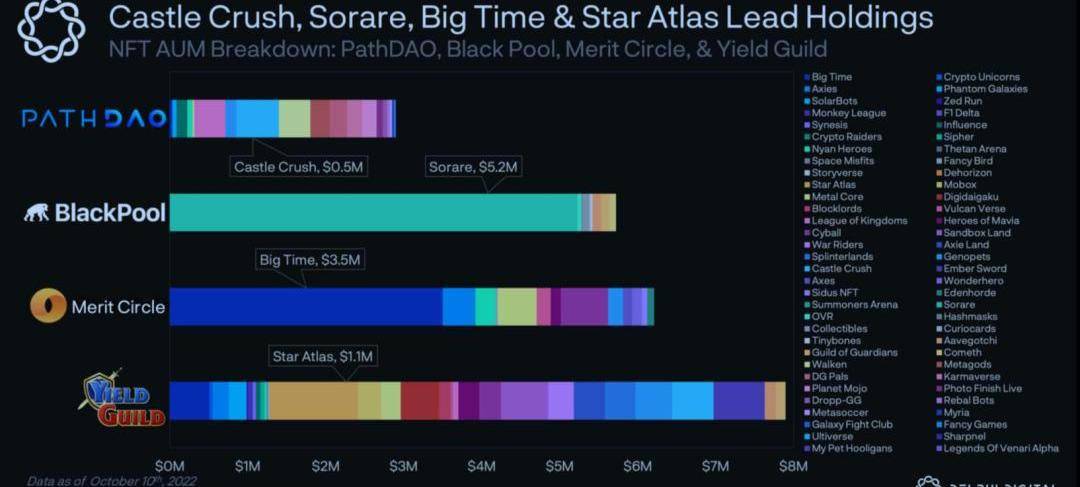Click the $4M x-axis label
This screenshot has width=1080, height=487.
pyautogui.click(x=481, y=465)
